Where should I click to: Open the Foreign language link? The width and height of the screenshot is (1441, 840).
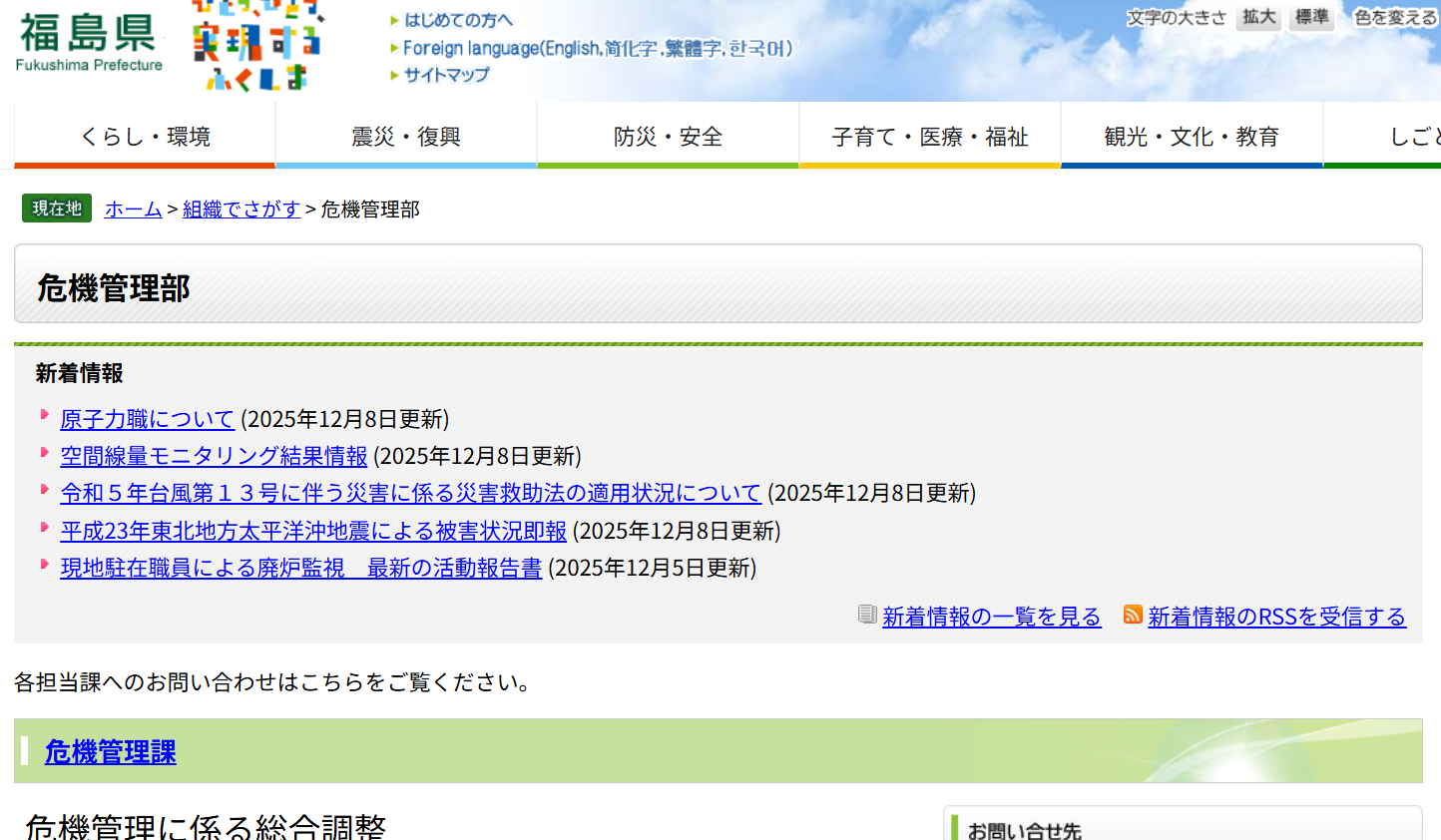(x=597, y=48)
